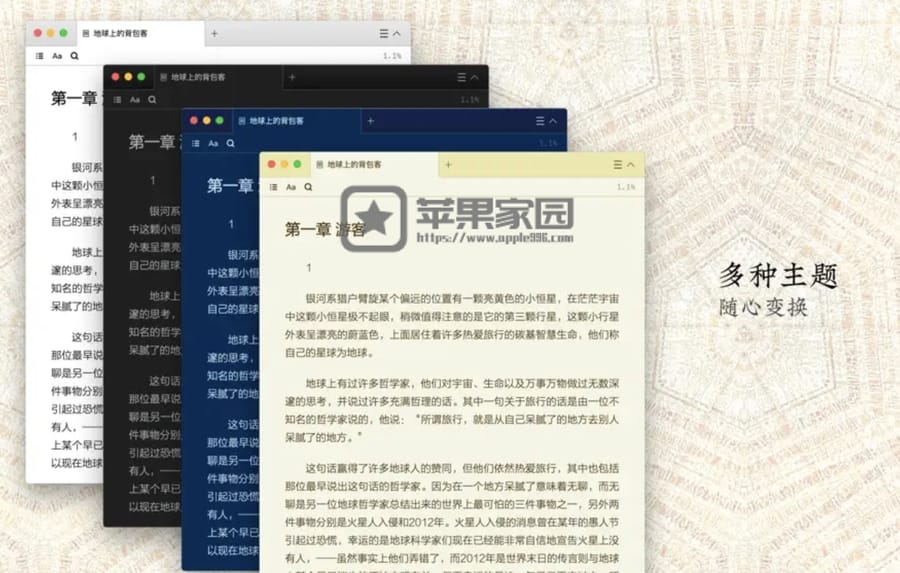Image resolution: width=900 pixels, height=573 pixels.
Task: Open font settings (Aa) in yellow-theme window
Action: pos(291,187)
